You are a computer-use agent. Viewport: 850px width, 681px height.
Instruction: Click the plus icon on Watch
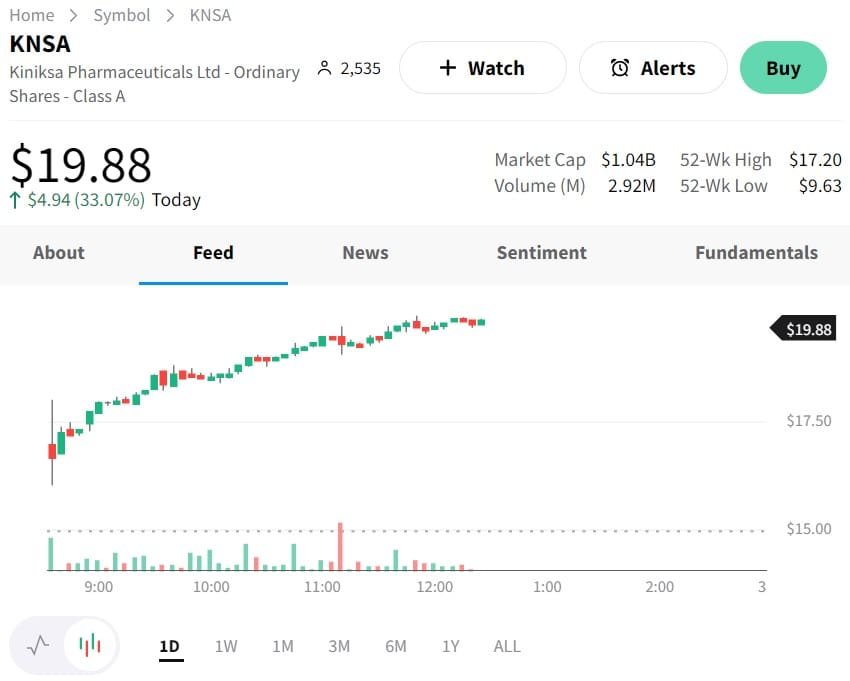(x=448, y=68)
